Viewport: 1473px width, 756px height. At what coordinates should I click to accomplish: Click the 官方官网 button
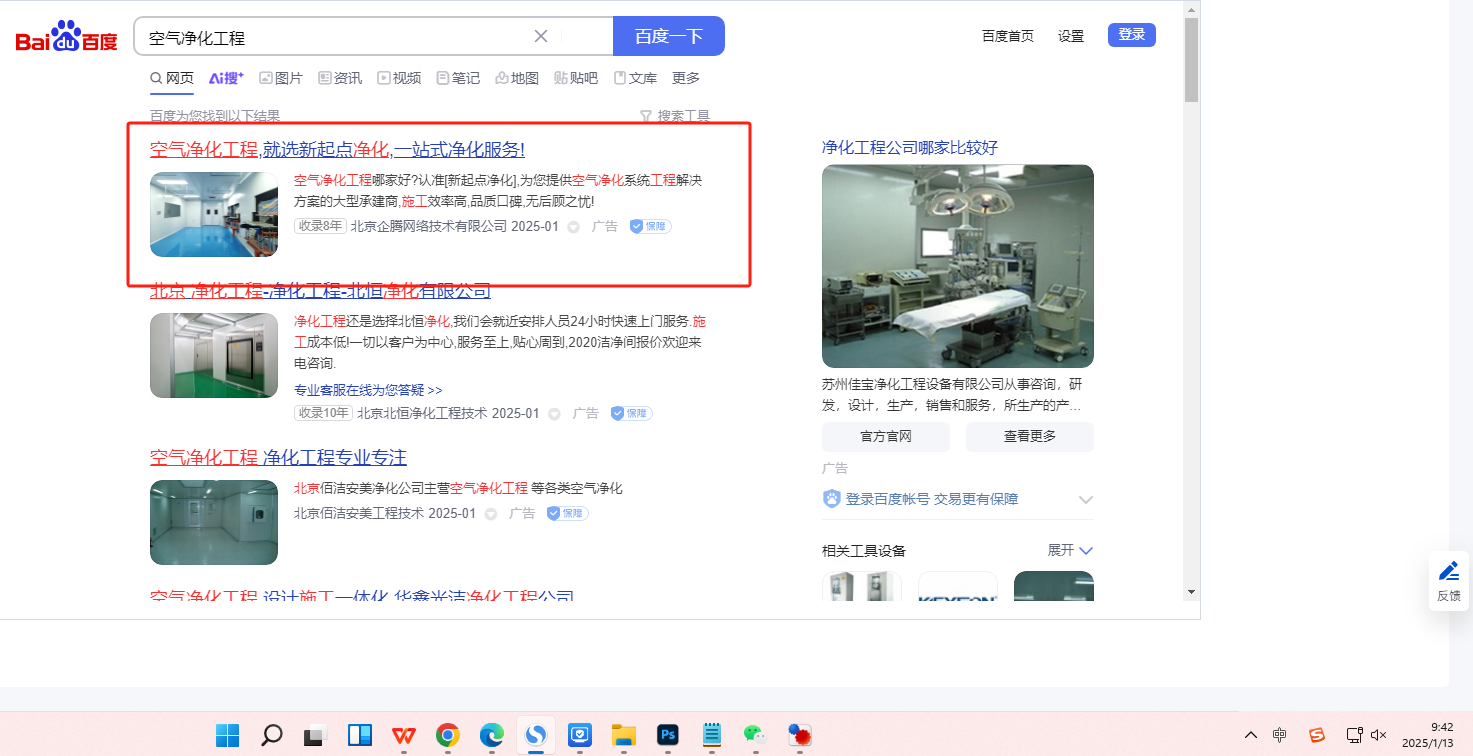pyautogui.click(x=886, y=437)
